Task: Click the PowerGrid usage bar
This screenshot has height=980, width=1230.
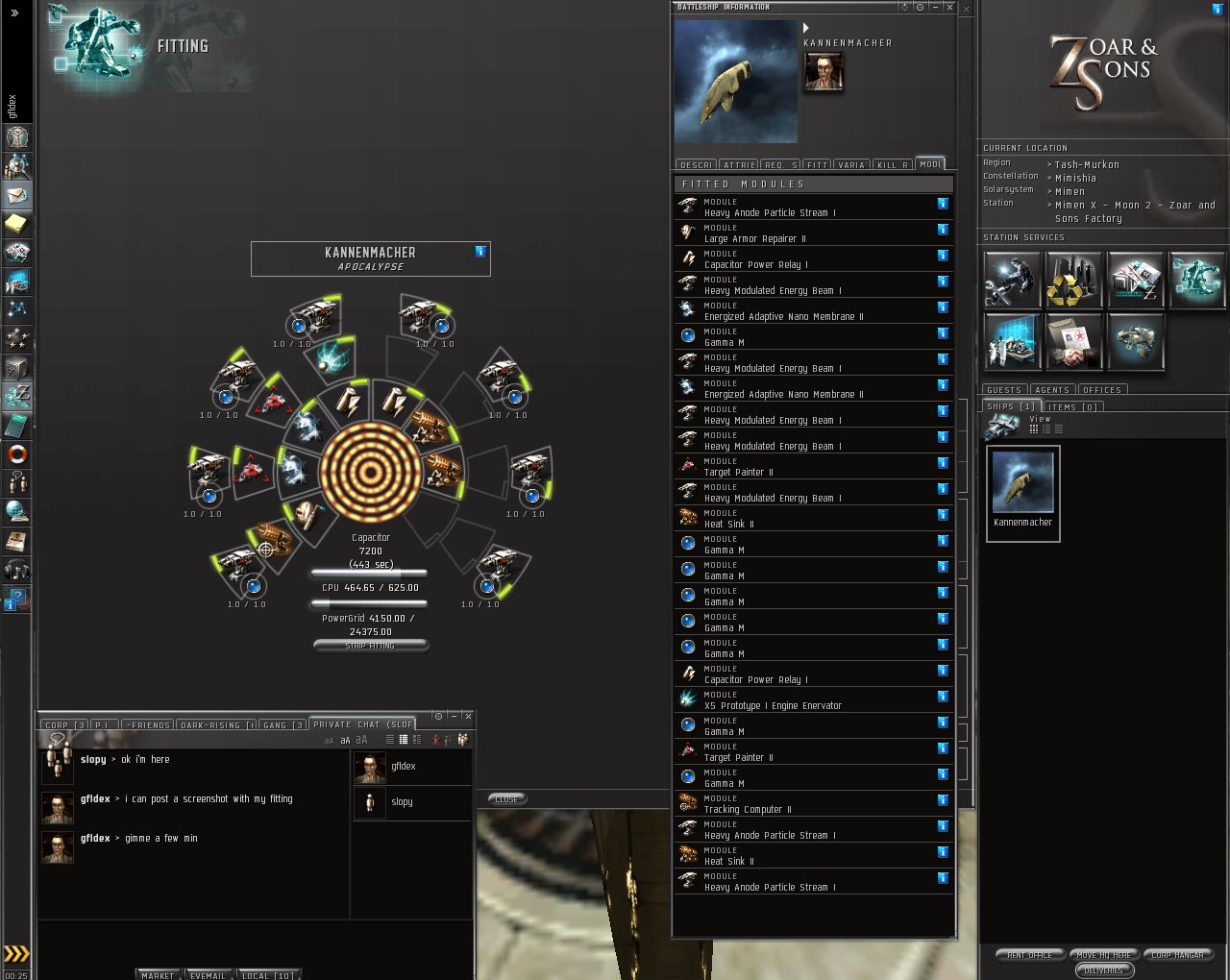Action: pyautogui.click(x=370, y=604)
